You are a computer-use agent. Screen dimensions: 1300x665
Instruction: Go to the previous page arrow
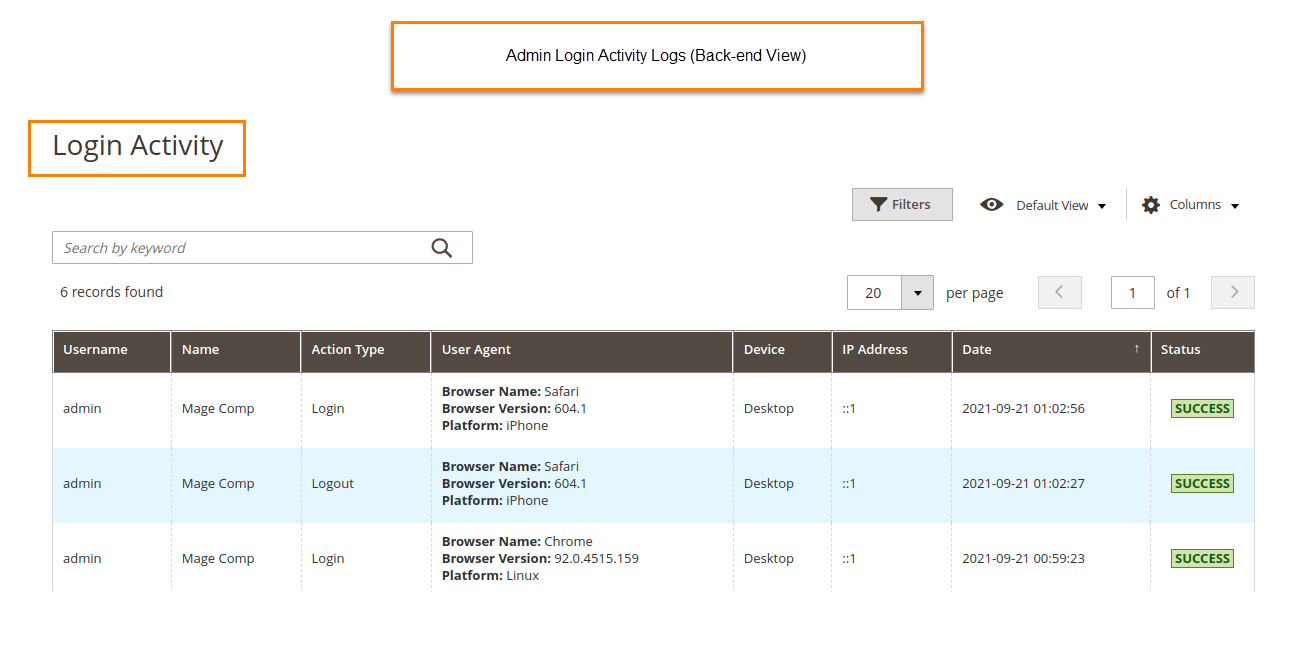click(1060, 292)
